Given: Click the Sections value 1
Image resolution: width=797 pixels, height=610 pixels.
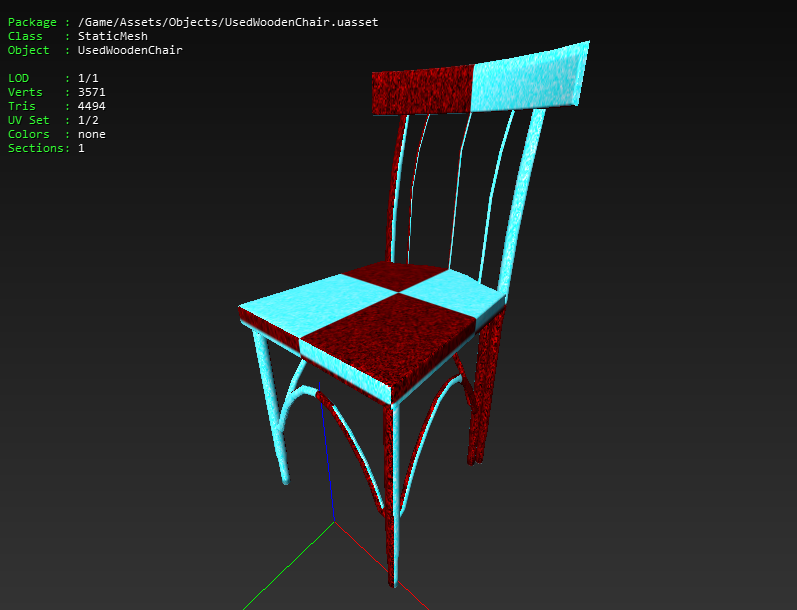Looking at the screenshot, I should coord(81,148).
